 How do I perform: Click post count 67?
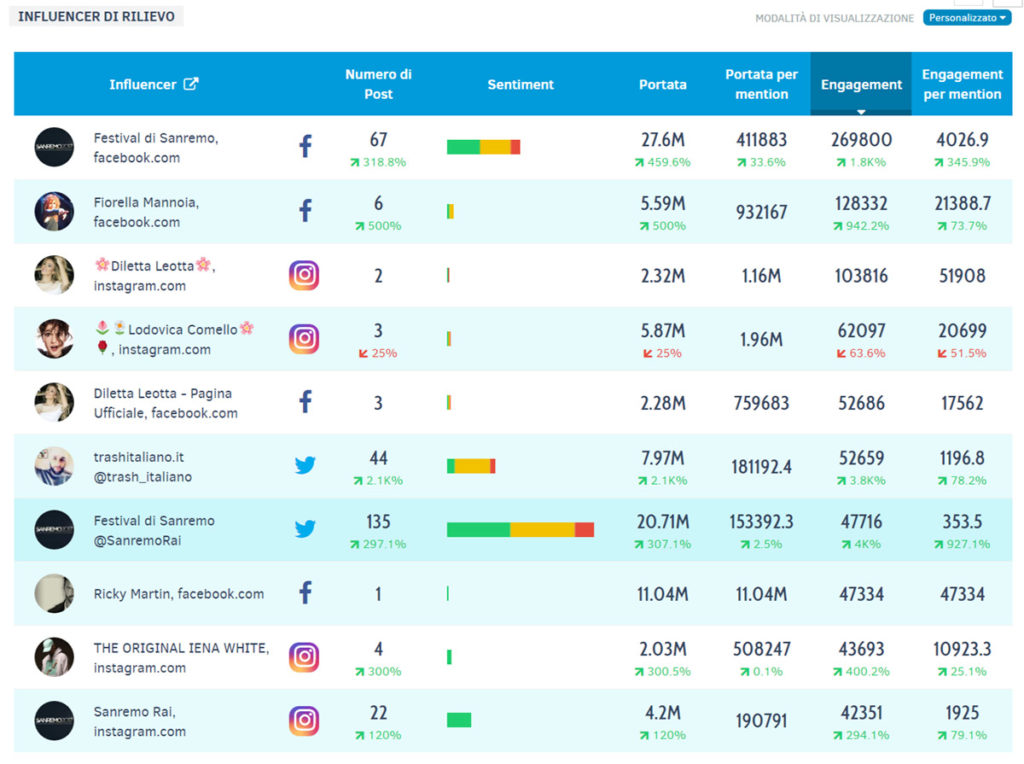[x=378, y=139]
